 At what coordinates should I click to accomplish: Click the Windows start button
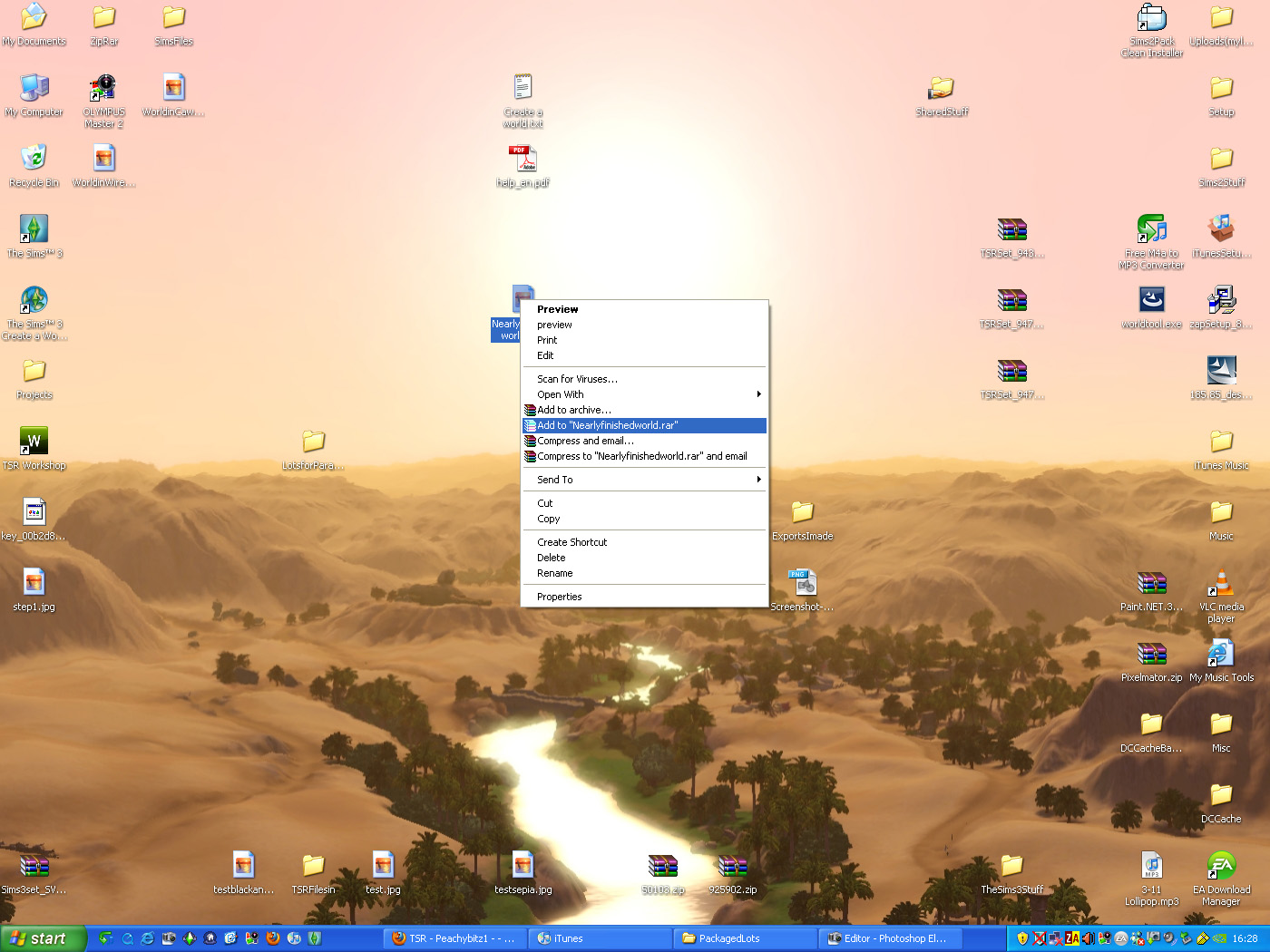pyautogui.click(x=43, y=938)
